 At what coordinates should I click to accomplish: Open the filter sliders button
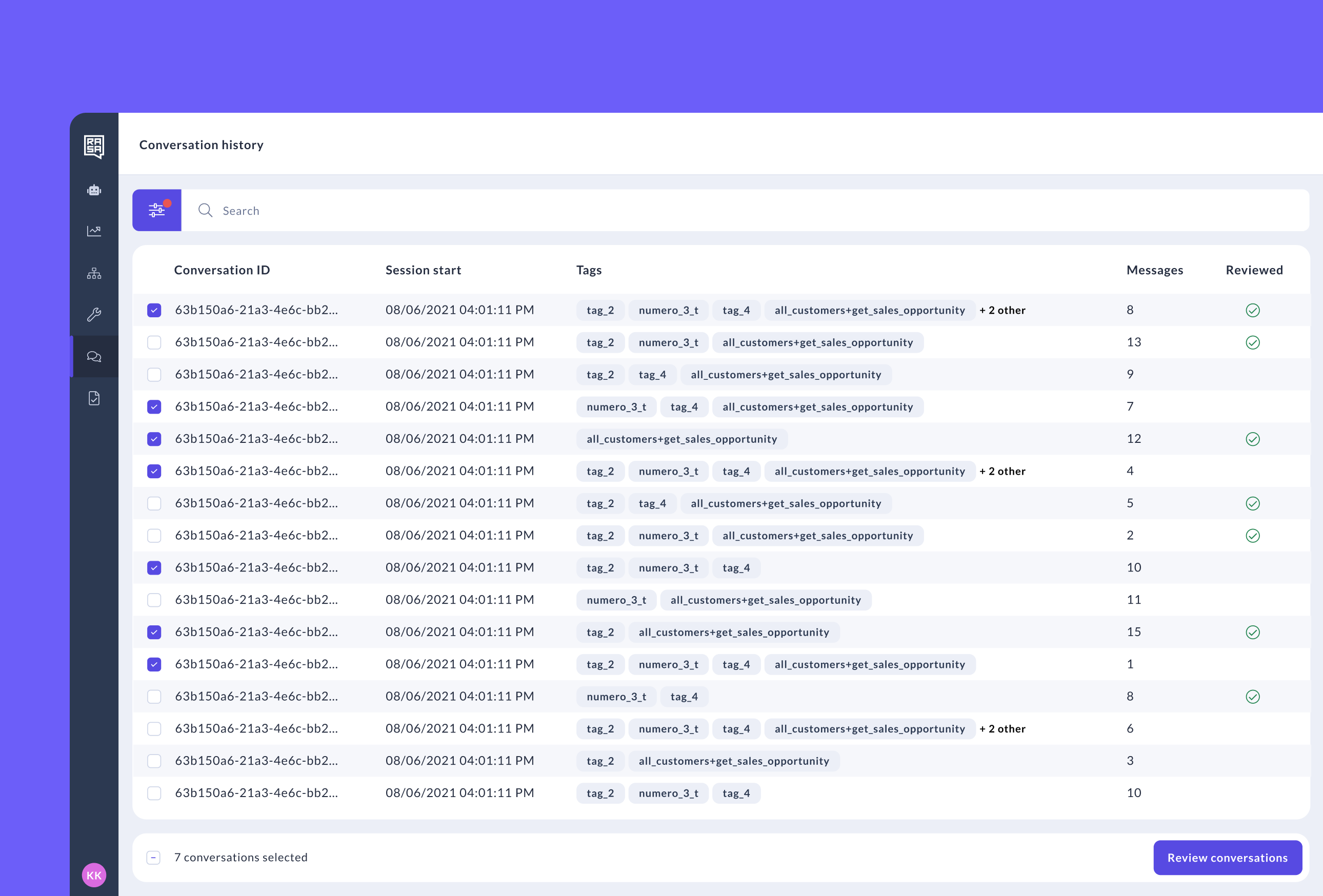coord(156,210)
